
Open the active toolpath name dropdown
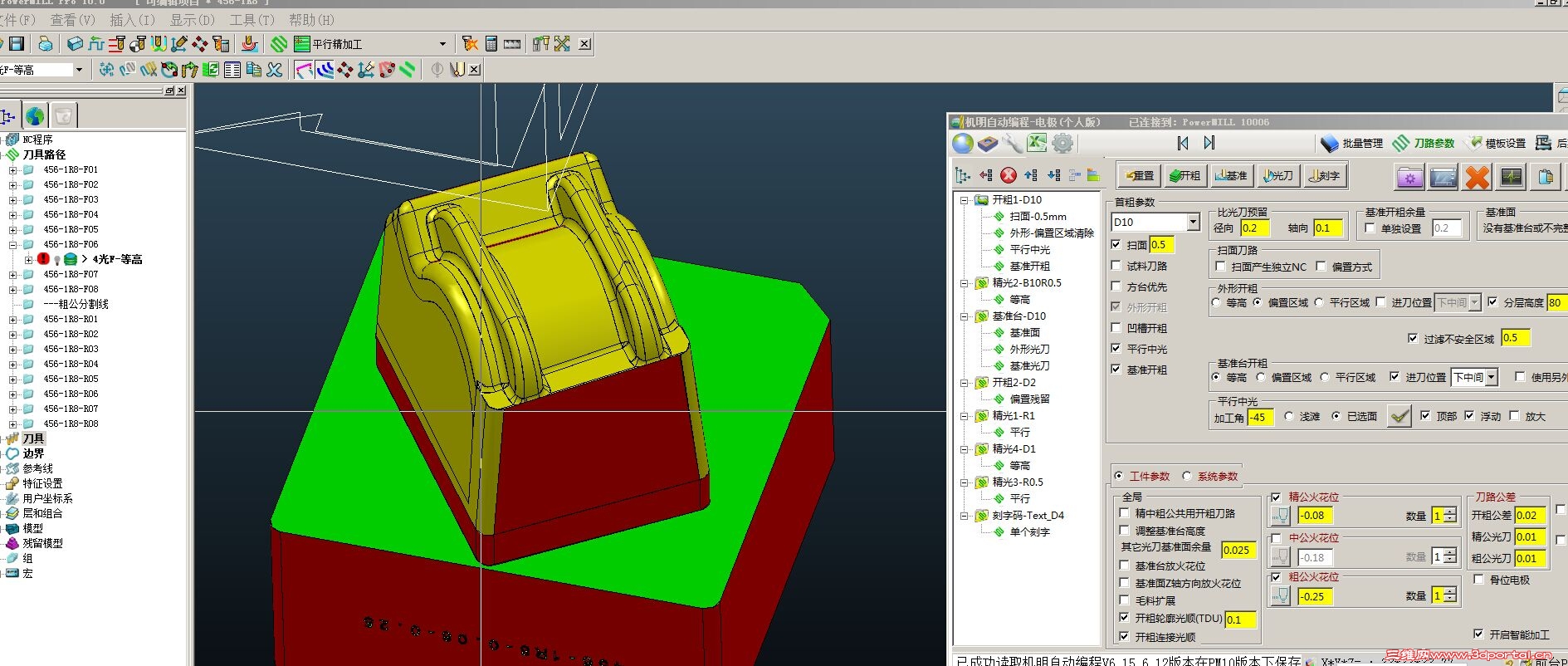click(x=79, y=70)
